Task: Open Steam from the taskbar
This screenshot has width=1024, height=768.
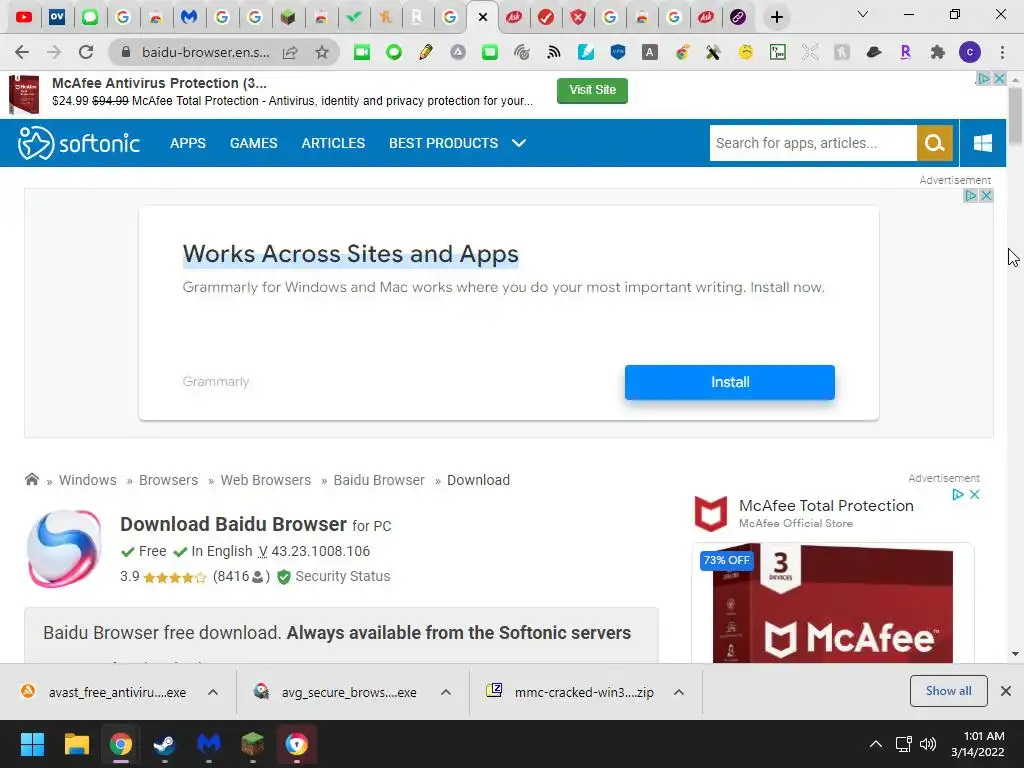Action: [x=165, y=744]
